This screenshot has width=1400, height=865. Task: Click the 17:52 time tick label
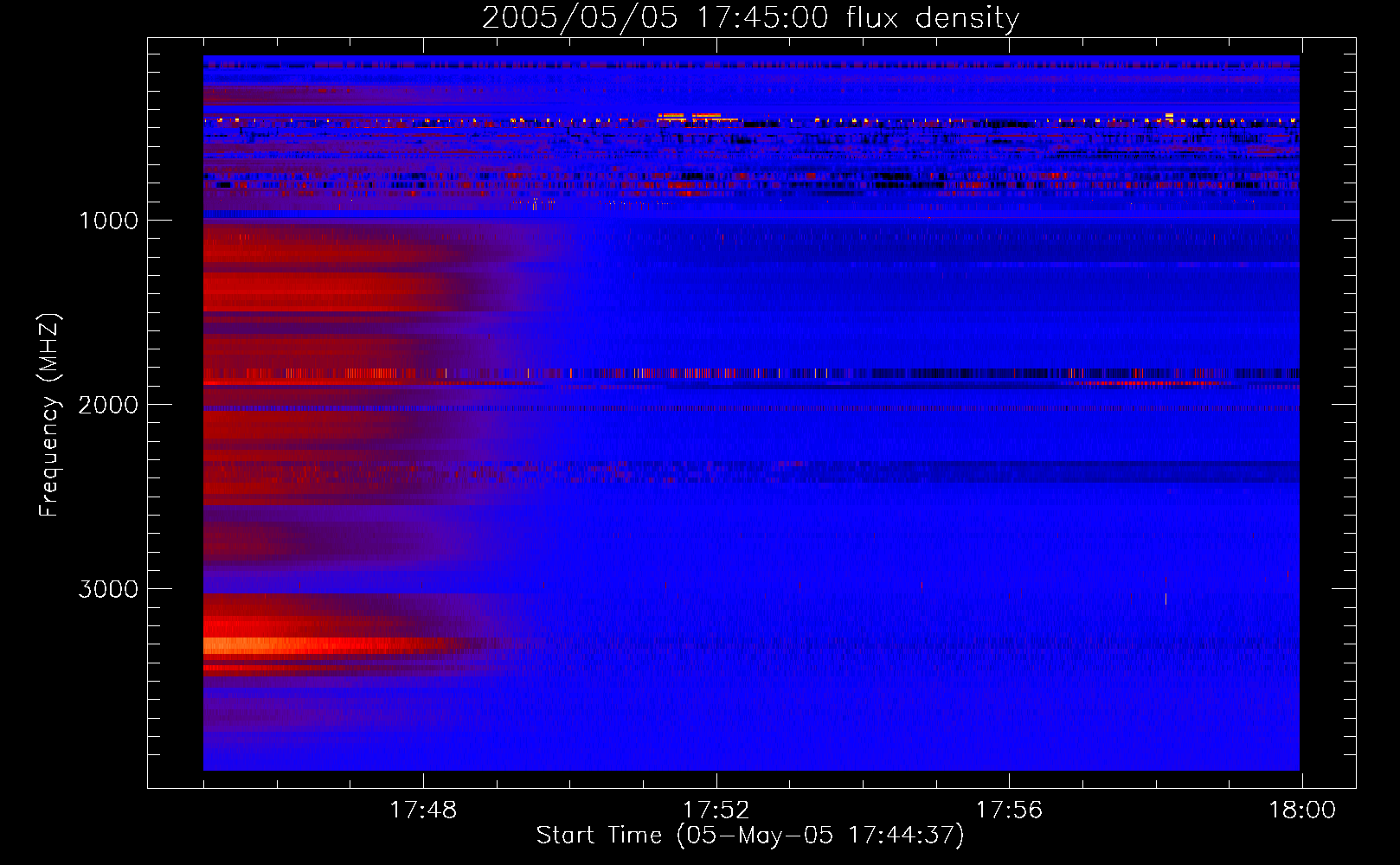[x=716, y=811]
